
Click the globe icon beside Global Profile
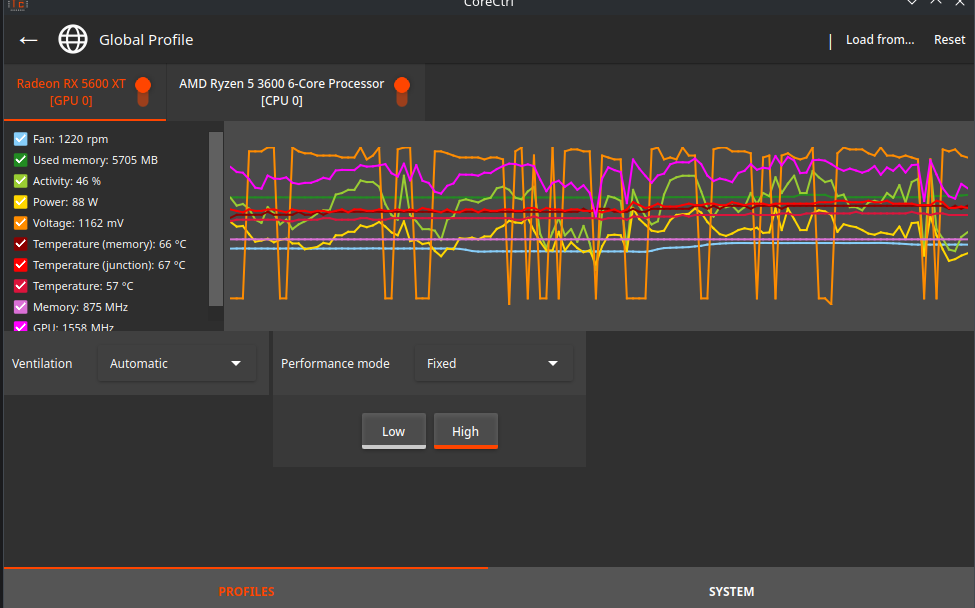click(x=72, y=40)
